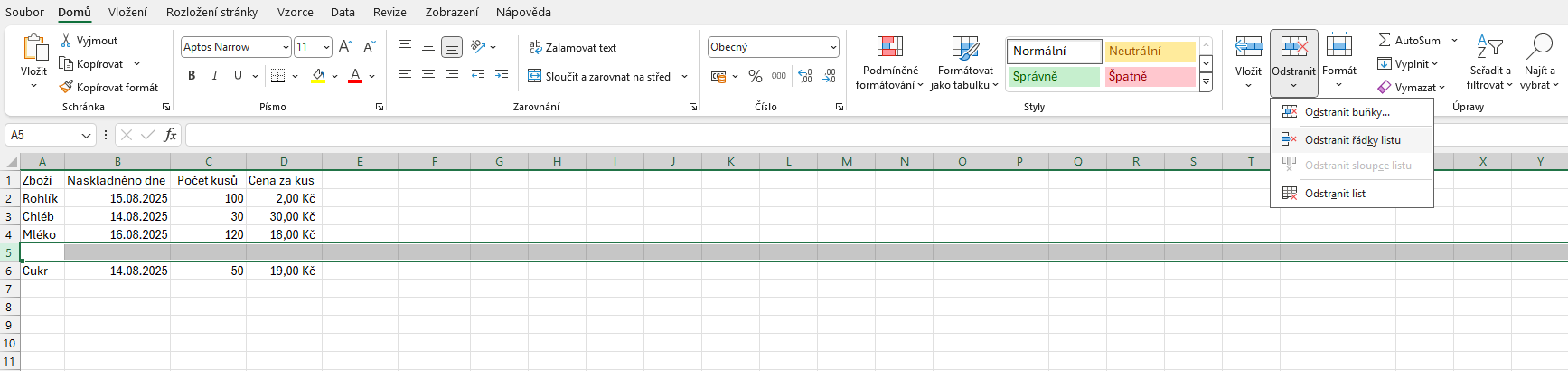This screenshot has height=371, width=1568.
Task: Expand AutoSum dropdown arrow
Action: [x=1454, y=41]
